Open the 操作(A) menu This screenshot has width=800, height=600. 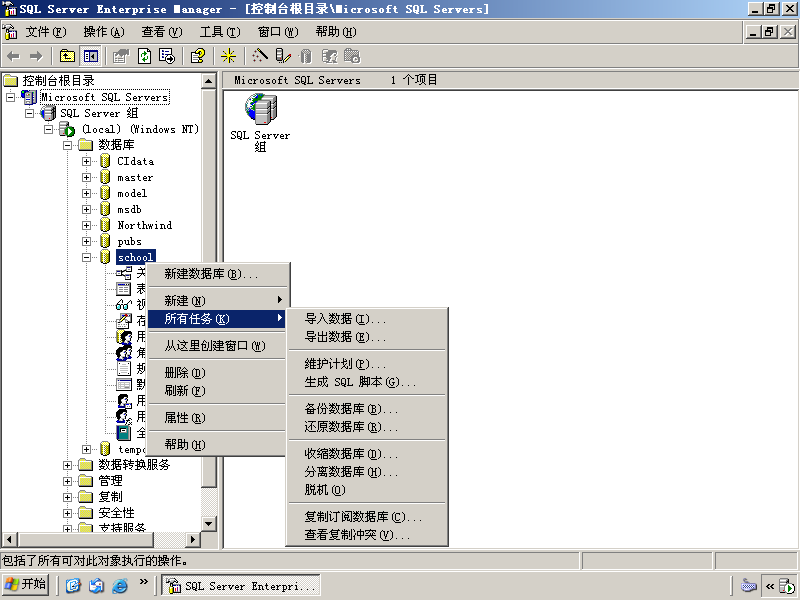coord(104,32)
